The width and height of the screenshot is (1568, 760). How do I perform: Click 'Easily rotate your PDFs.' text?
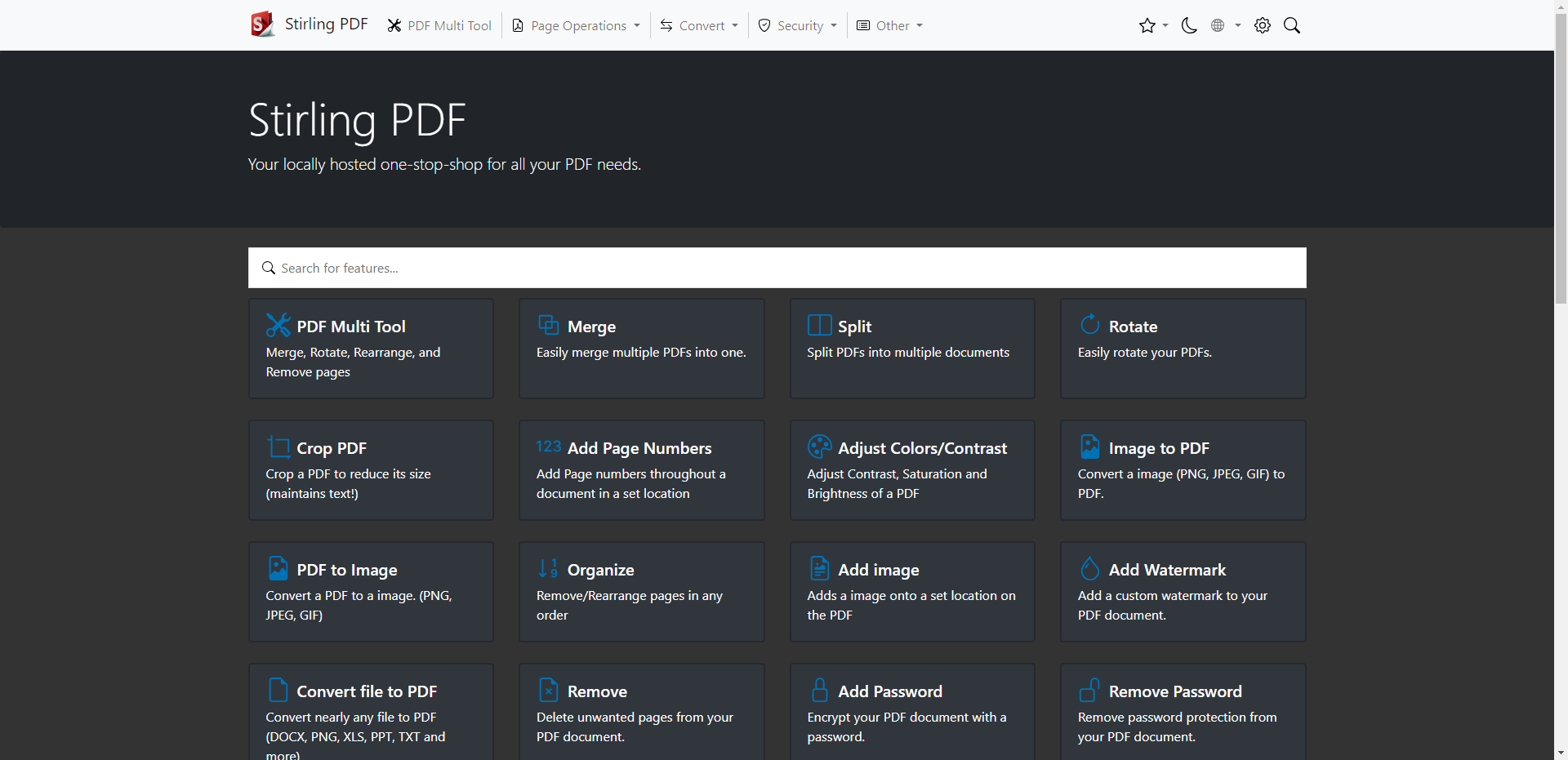tap(1144, 353)
